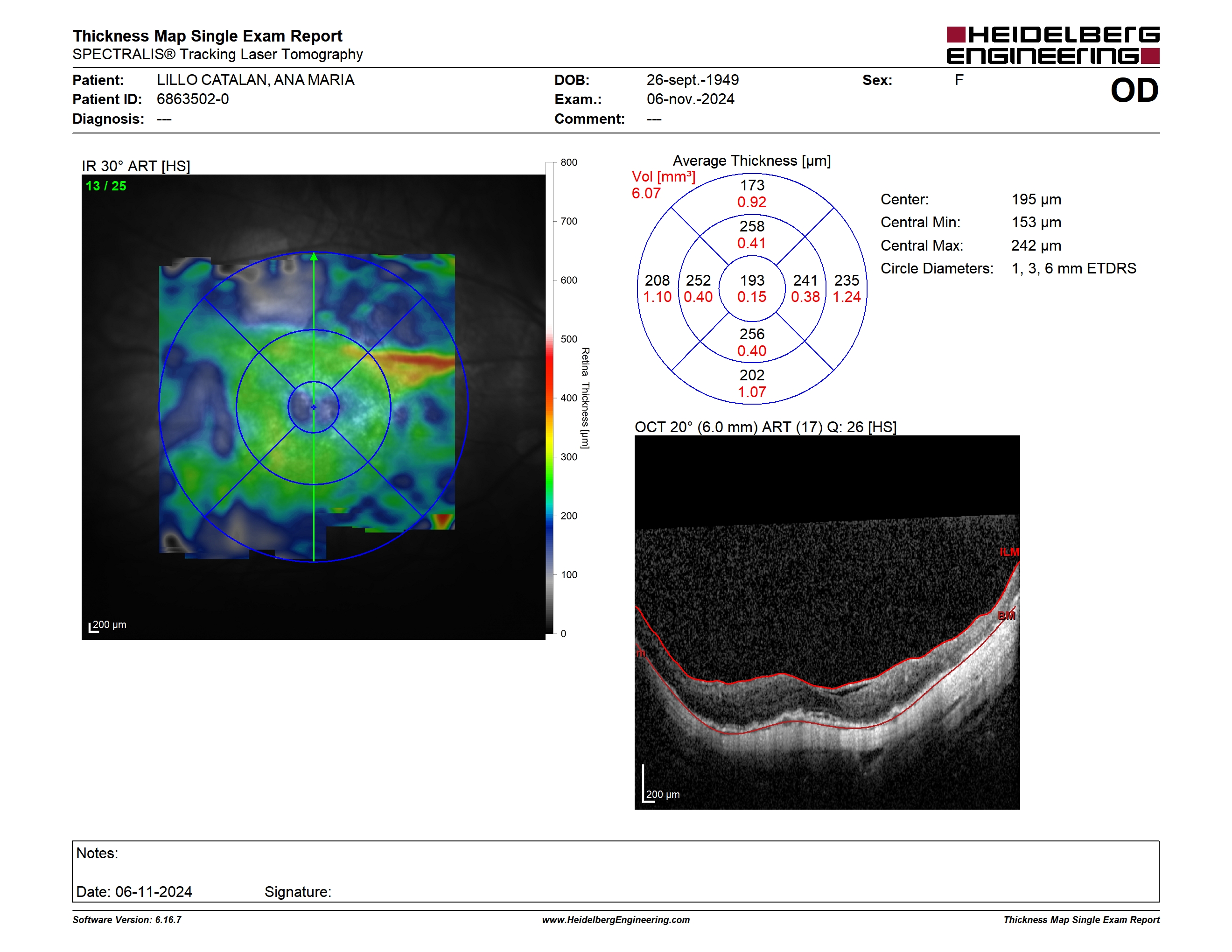The width and height of the screenshot is (1232, 952).
Task: Click outer sector thickness value 235
Action: [847, 280]
